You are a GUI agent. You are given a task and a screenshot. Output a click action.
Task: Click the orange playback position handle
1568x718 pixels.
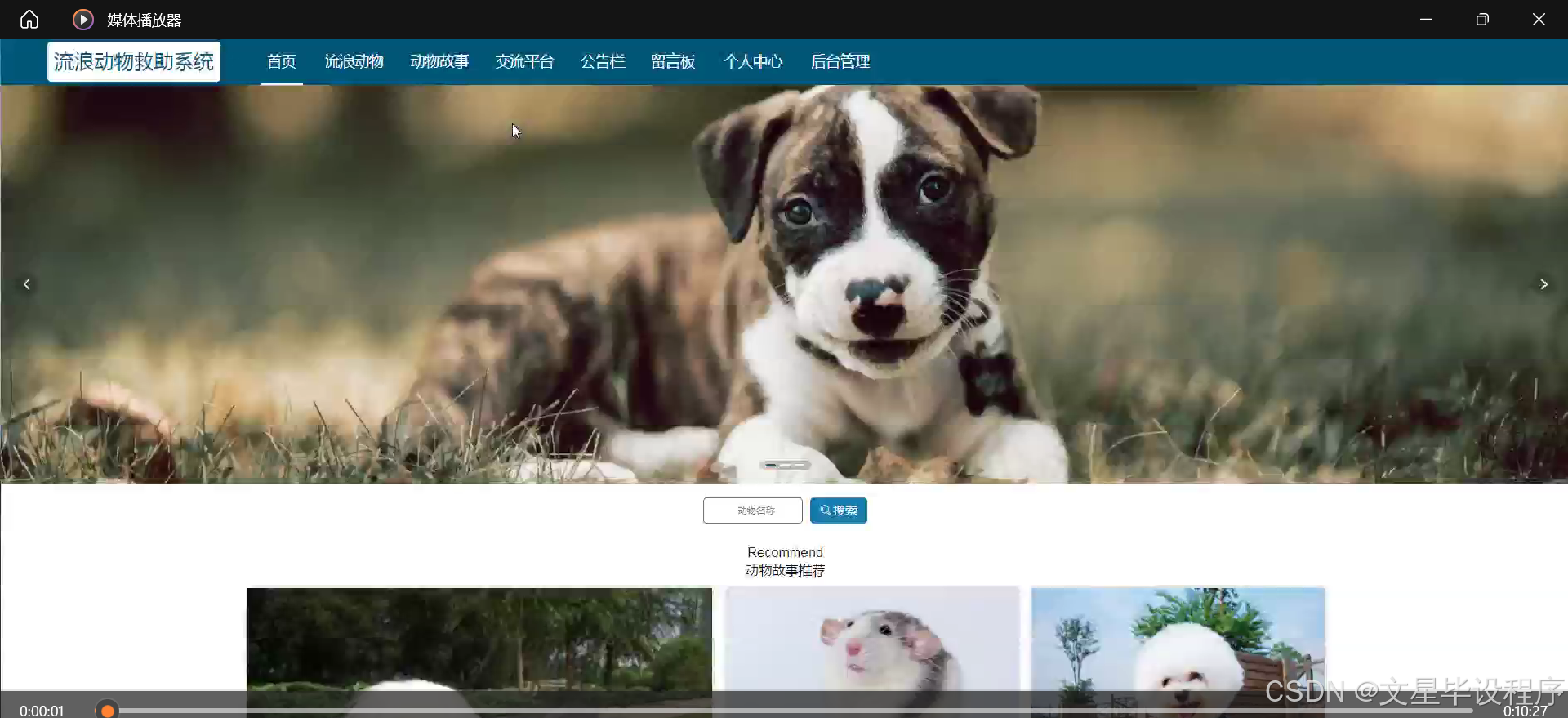click(x=107, y=711)
